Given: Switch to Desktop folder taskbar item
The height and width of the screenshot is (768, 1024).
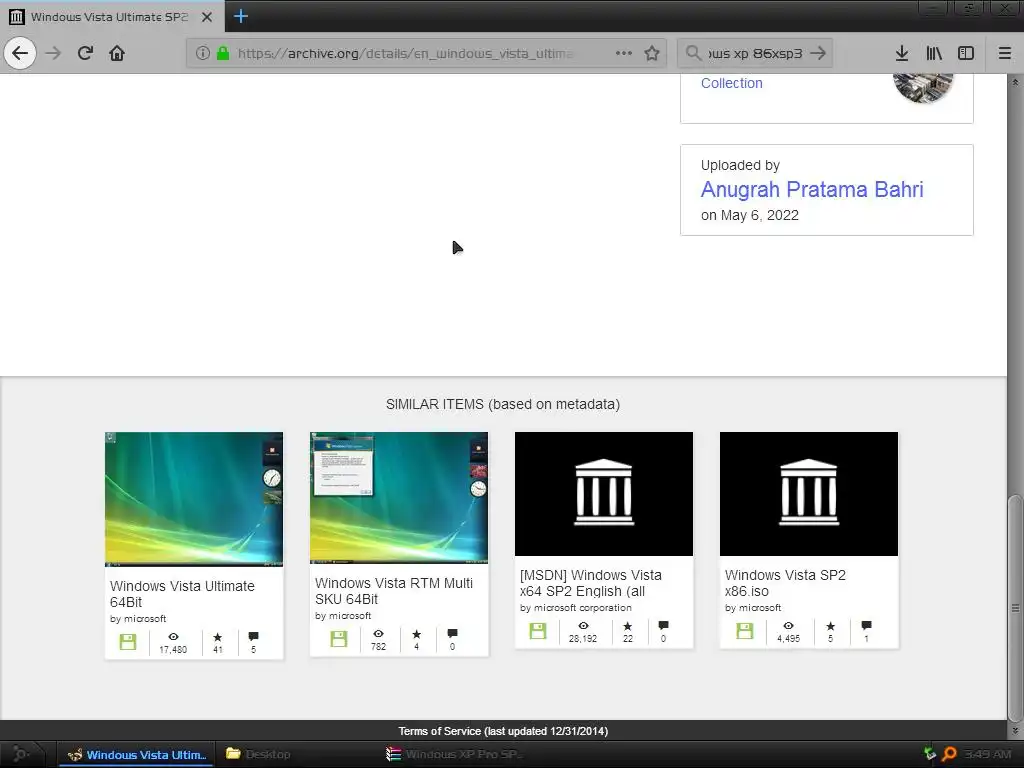Looking at the screenshot, I should (257, 754).
